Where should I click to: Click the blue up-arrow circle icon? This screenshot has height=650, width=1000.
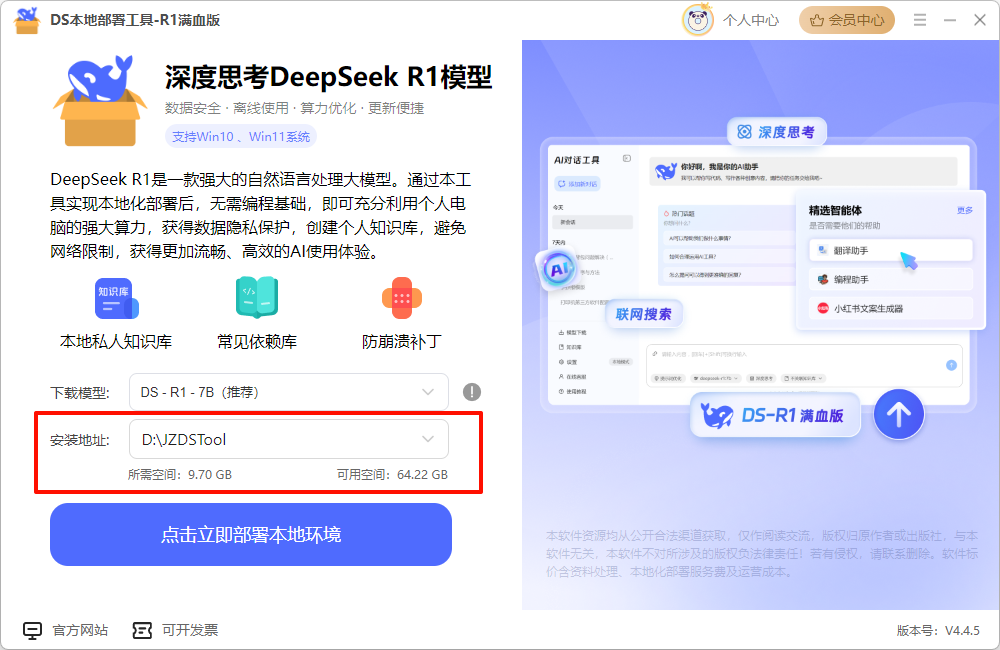(899, 415)
